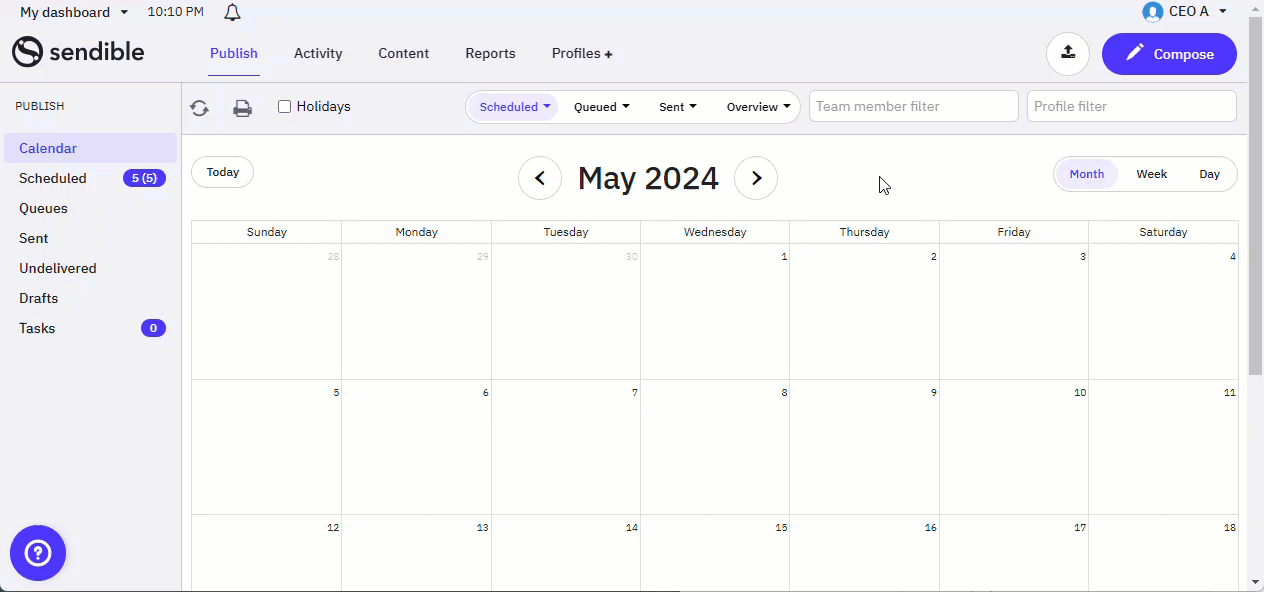Click the print calendar icon
The height and width of the screenshot is (592, 1264).
pyautogui.click(x=242, y=108)
